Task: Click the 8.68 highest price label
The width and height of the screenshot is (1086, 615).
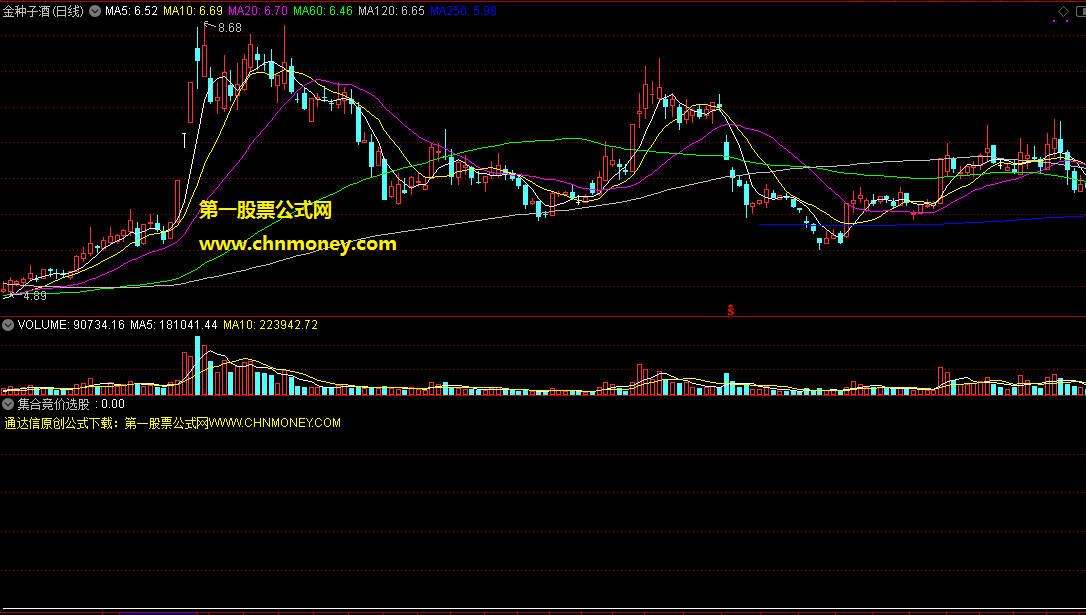Action: tap(230, 28)
